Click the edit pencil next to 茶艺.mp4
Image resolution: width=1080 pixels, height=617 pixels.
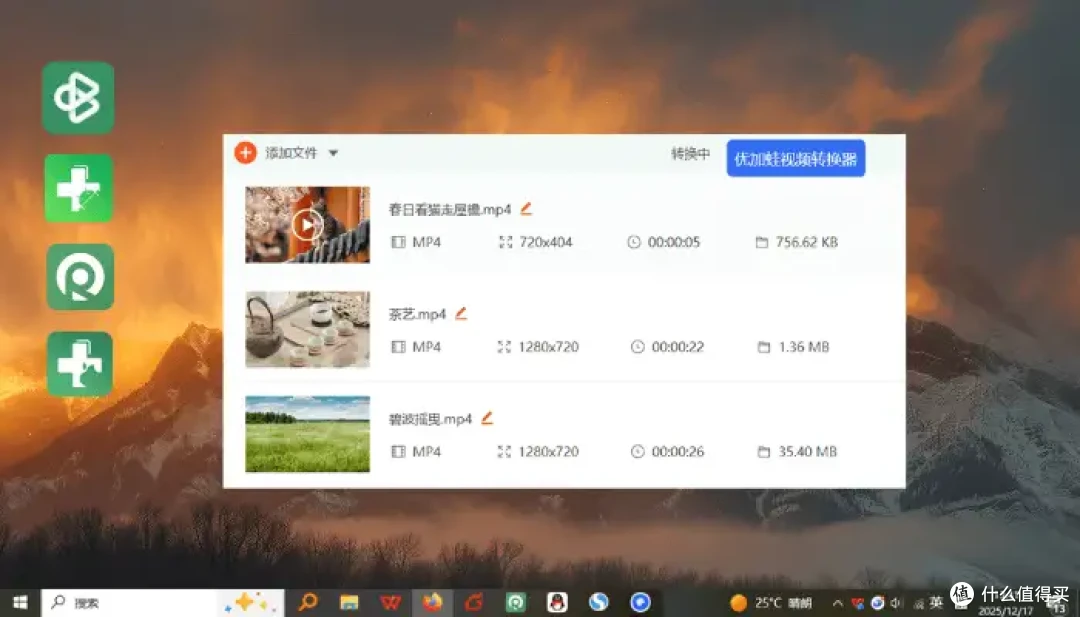[461, 313]
